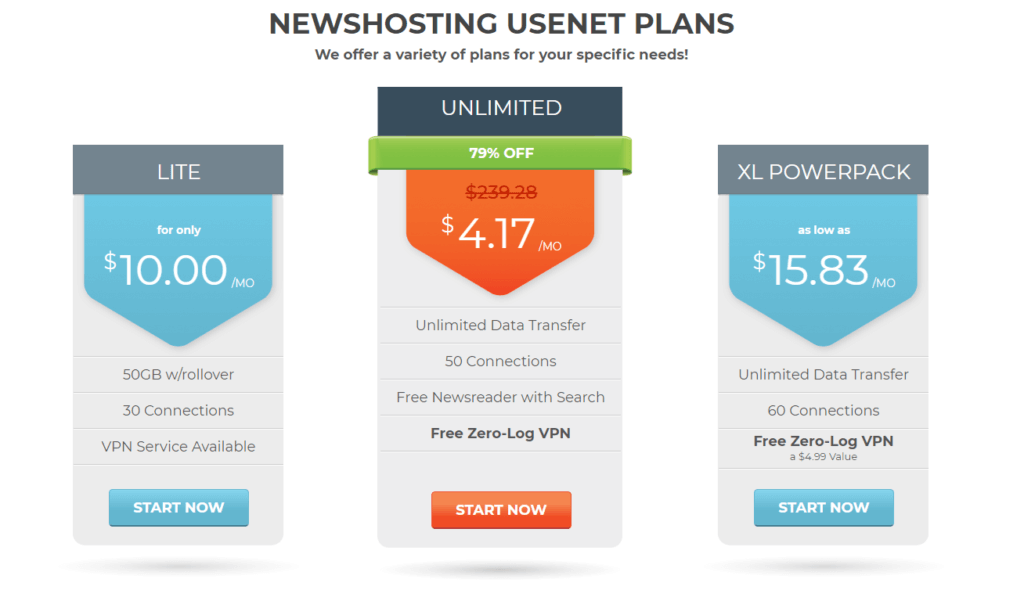Click the green 79% OFF ribbon
The height and width of the screenshot is (608, 1024).
[x=500, y=153]
